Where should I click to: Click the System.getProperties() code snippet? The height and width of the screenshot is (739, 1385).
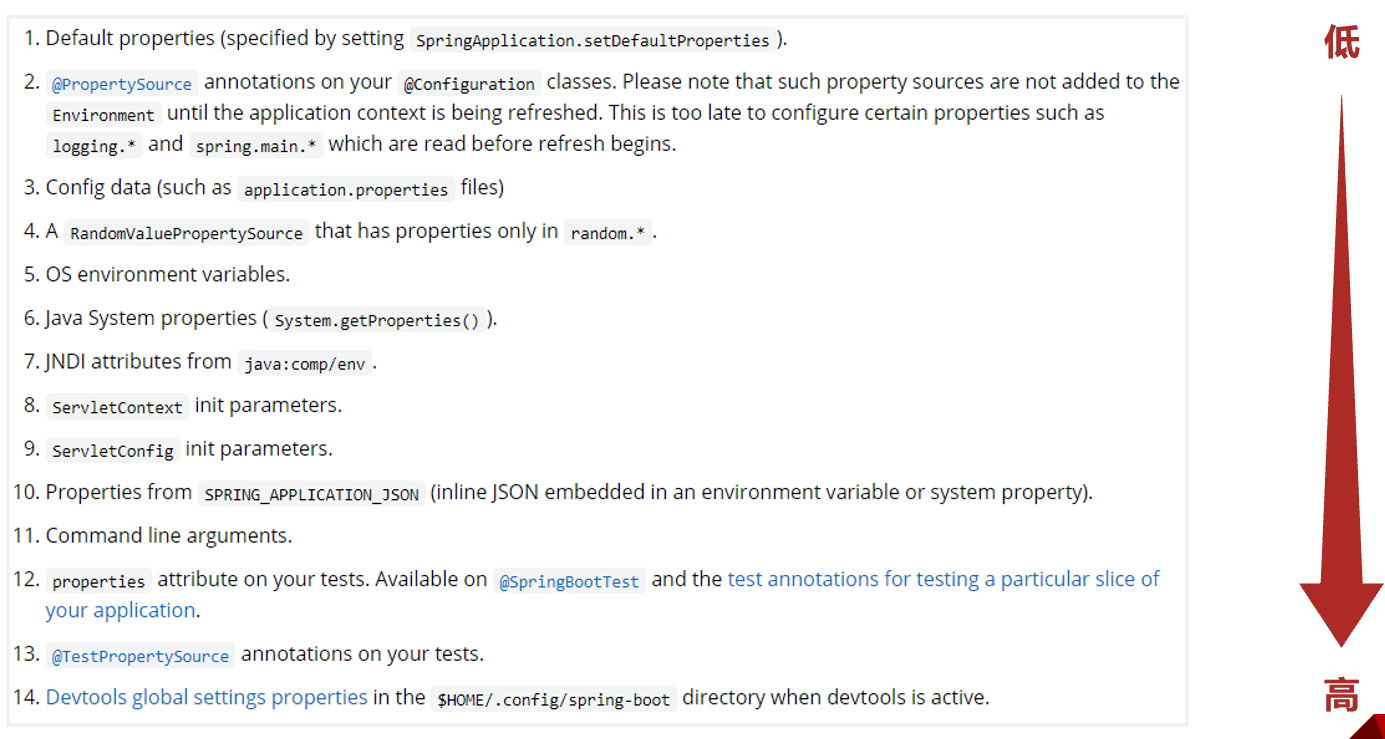(x=377, y=321)
